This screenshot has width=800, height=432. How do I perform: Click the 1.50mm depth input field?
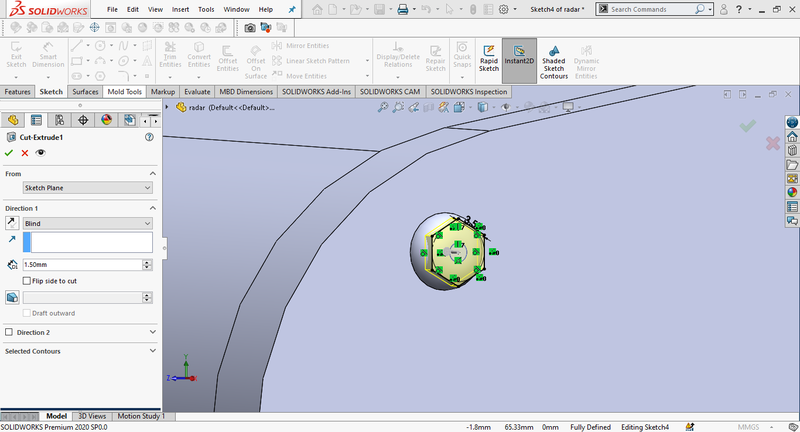tap(81, 265)
